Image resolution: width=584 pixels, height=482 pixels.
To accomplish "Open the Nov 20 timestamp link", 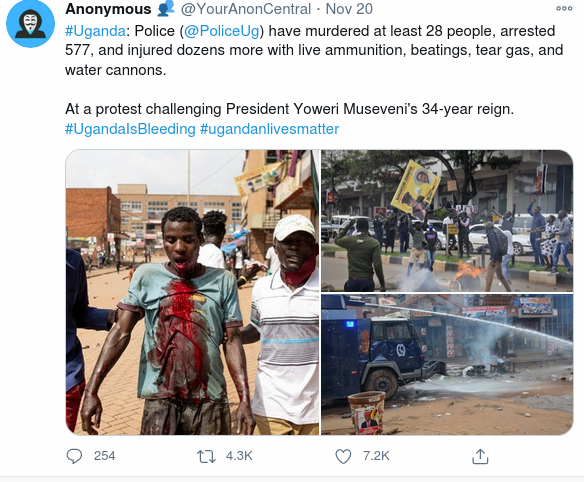I will point(349,9).
